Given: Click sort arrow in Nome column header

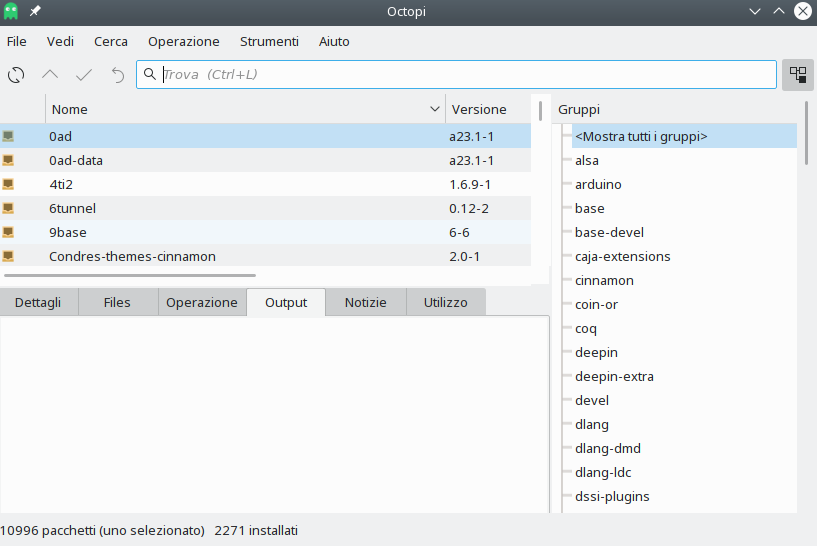Looking at the screenshot, I should [x=435, y=109].
